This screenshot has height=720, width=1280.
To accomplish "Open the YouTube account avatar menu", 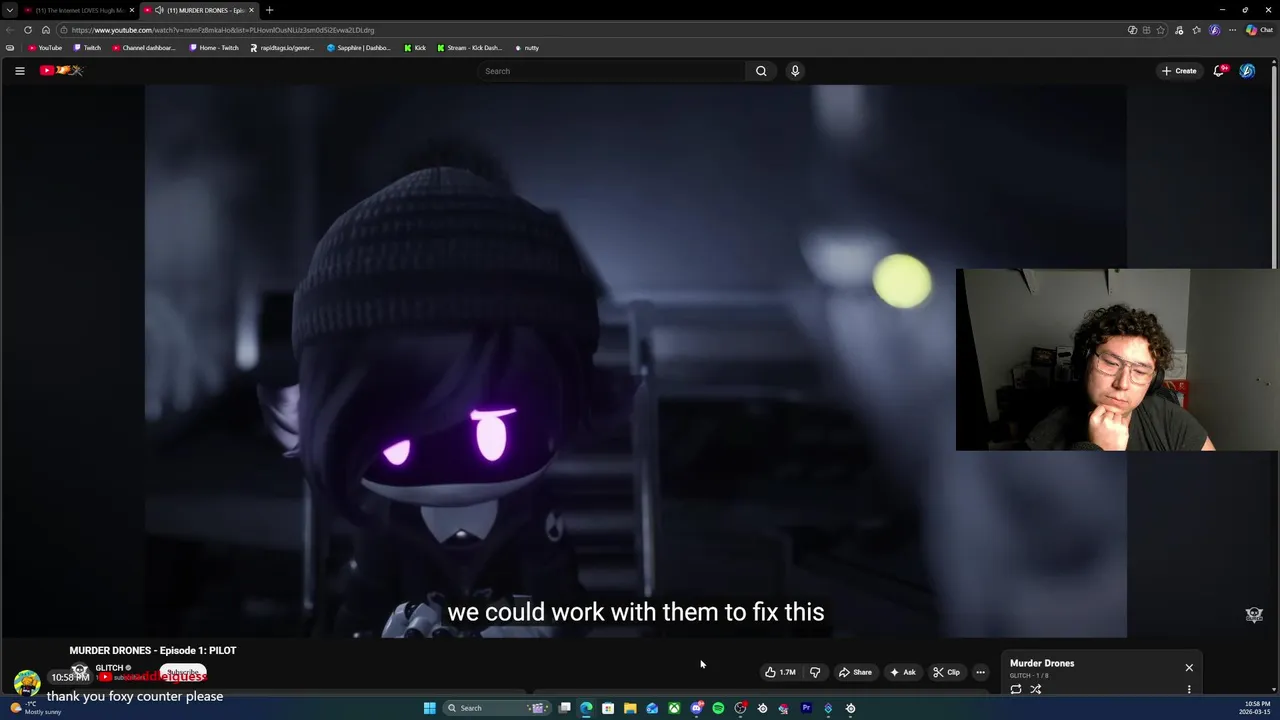I will (x=1247, y=71).
